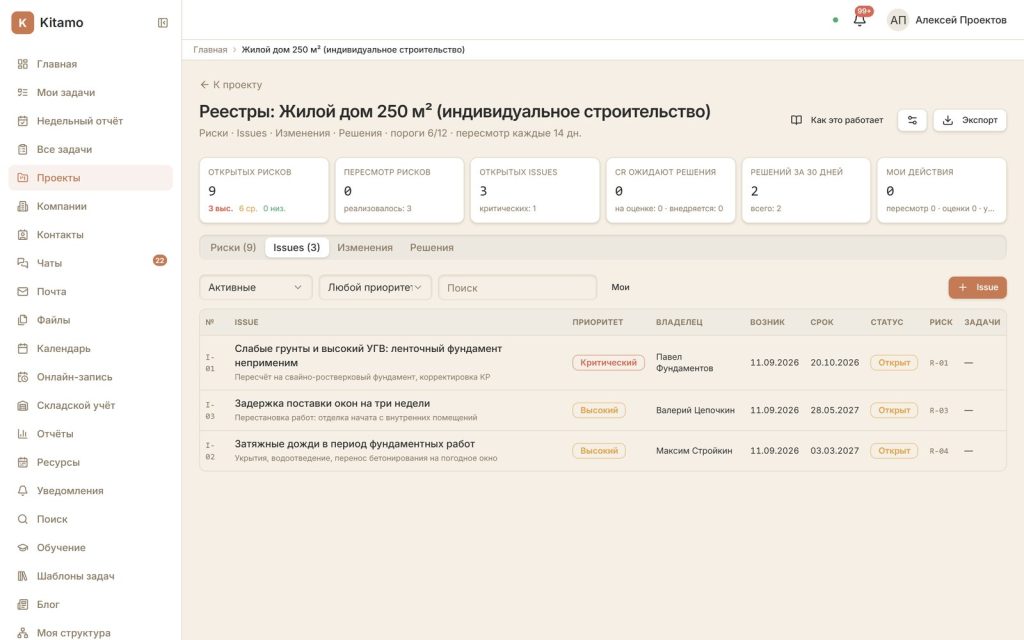Viewport: 1024px width, 640px height.
Task: Click the Обучение graduation cap icon
Action: tap(23, 548)
